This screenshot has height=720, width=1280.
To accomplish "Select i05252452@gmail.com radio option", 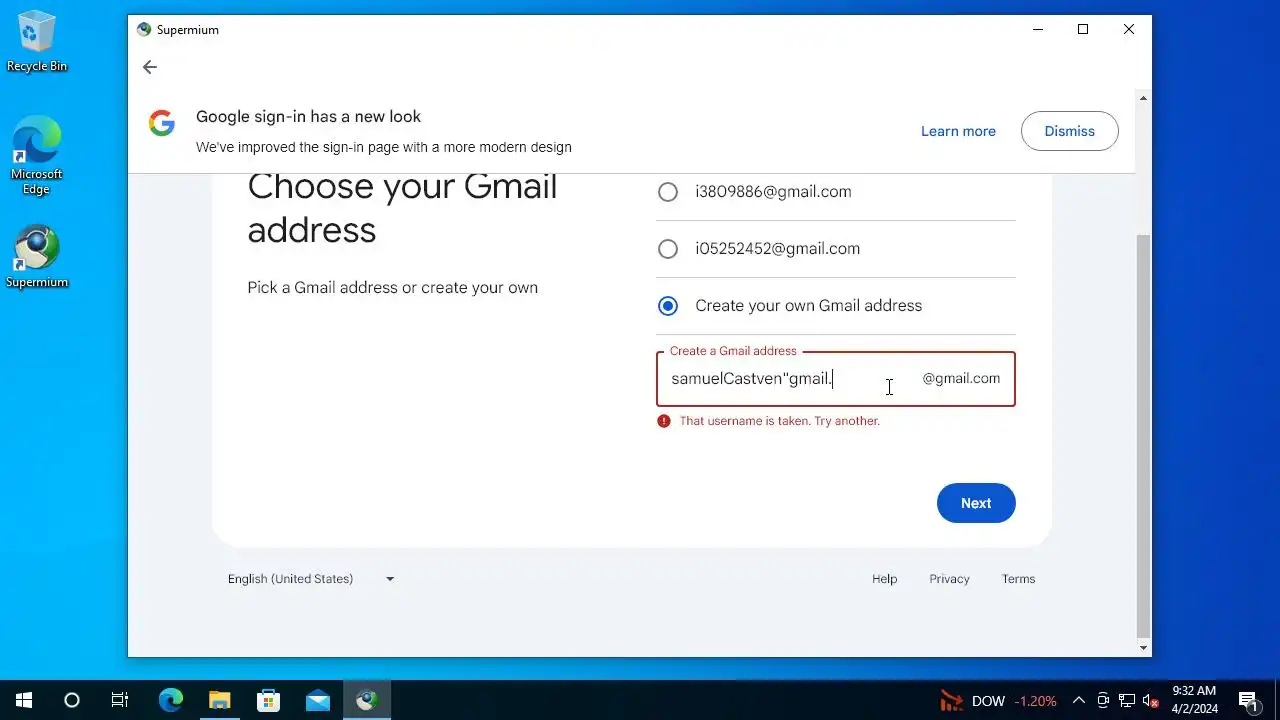I will click(x=668, y=249).
